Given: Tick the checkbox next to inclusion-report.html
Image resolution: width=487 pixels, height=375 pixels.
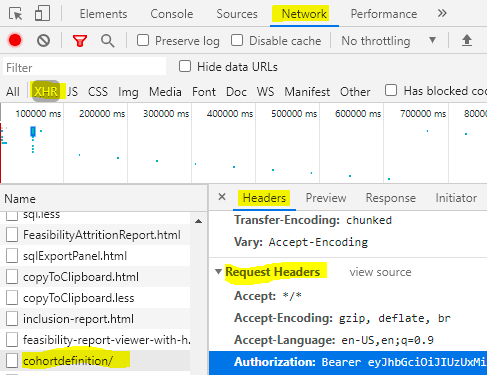Looking at the screenshot, I should click(12, 319).
